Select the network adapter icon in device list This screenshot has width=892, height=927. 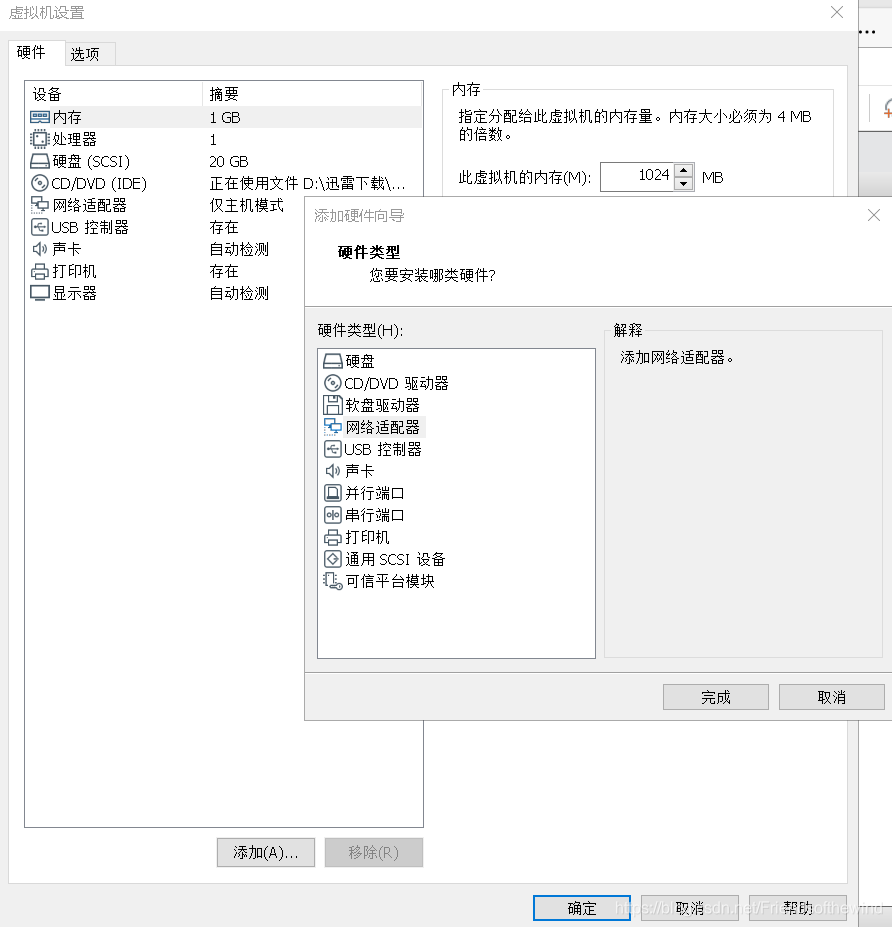40,205
